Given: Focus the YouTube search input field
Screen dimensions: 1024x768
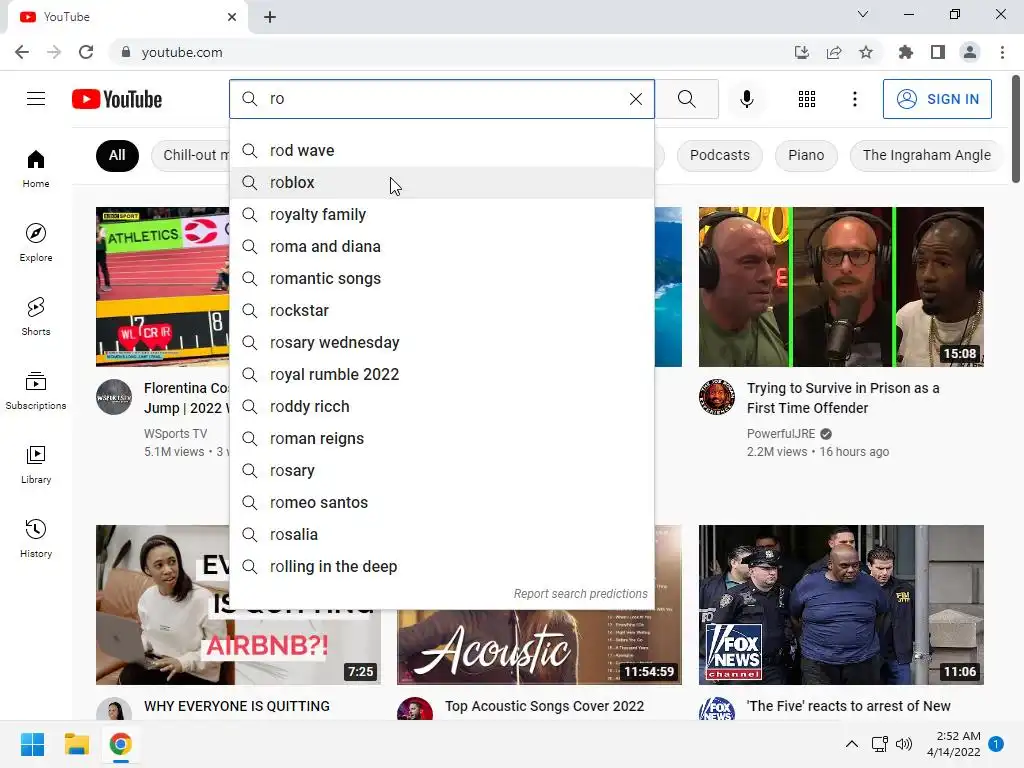Looking at the screenshot, I should (x=444, y=99).
